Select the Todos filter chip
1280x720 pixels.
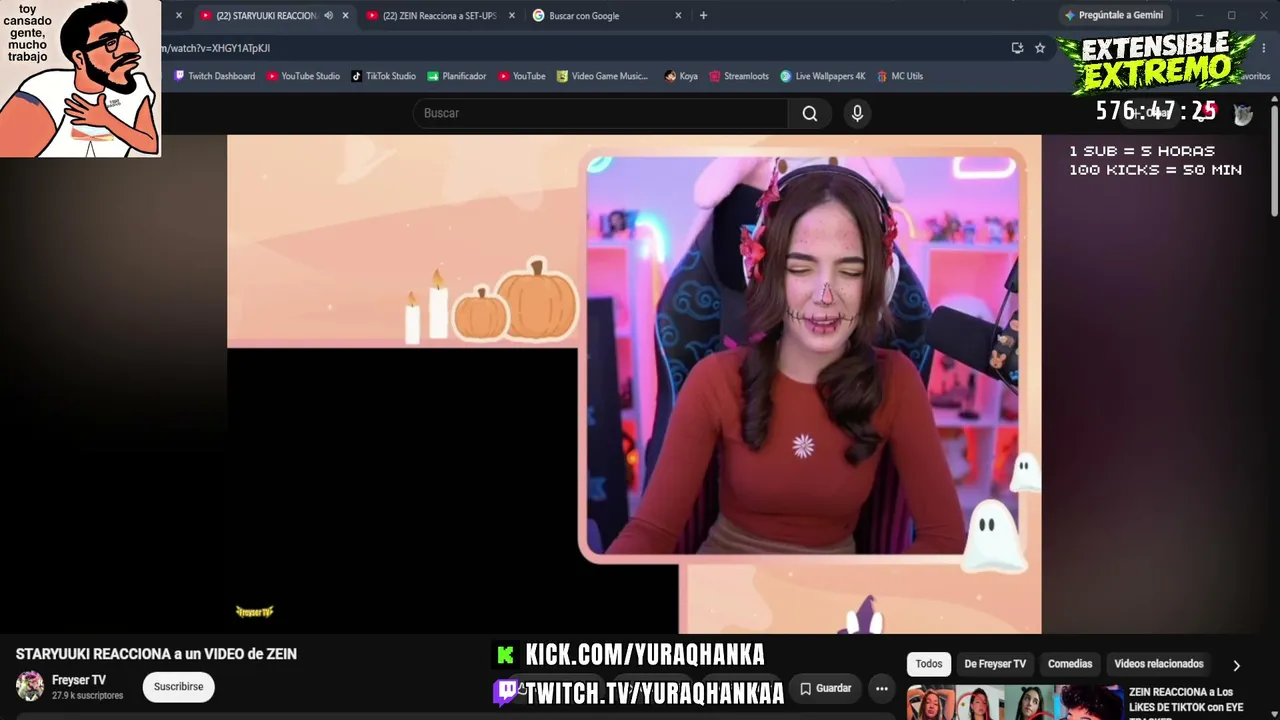pyautogui.click(x=929, y=664)
